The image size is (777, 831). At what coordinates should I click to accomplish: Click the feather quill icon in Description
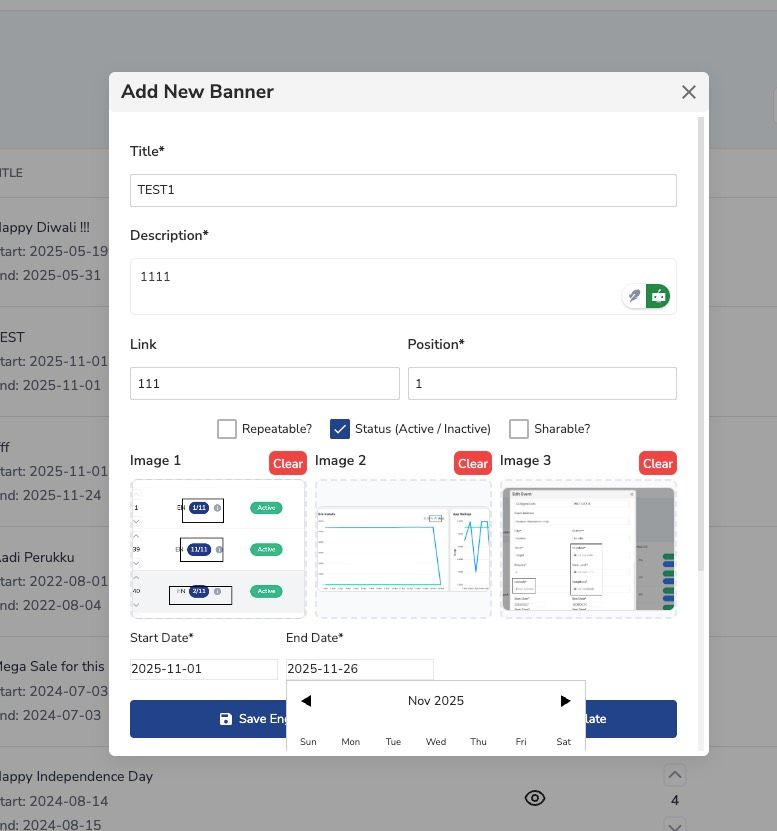[x=633, y=296]
